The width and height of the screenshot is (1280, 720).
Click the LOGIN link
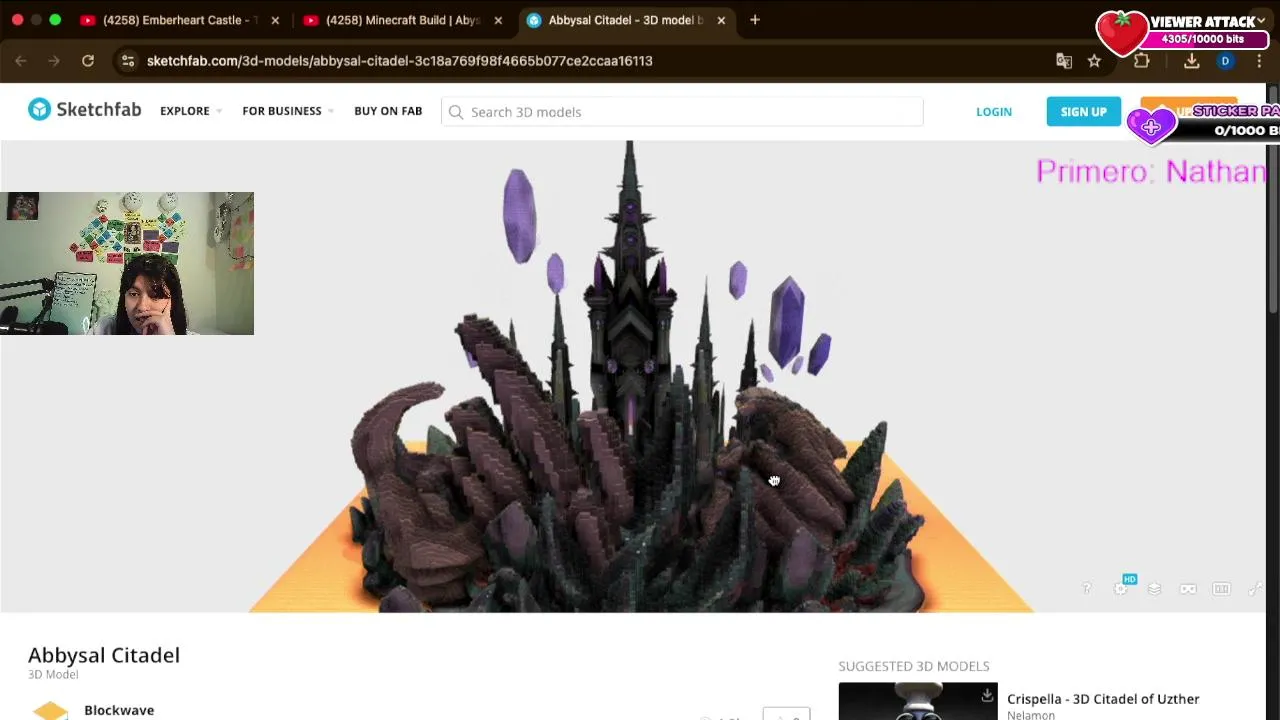point(994,112)
